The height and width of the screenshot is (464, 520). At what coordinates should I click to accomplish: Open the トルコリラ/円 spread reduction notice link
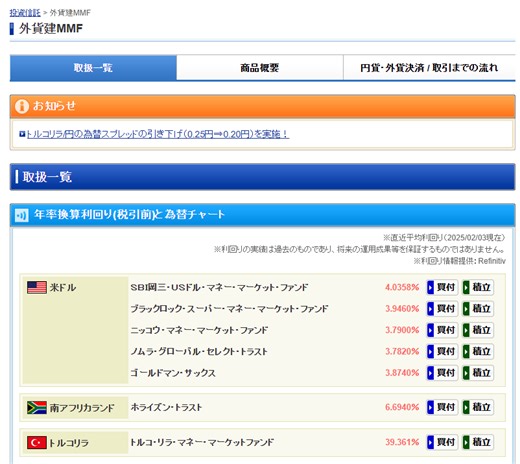click(x=157, y=134)
